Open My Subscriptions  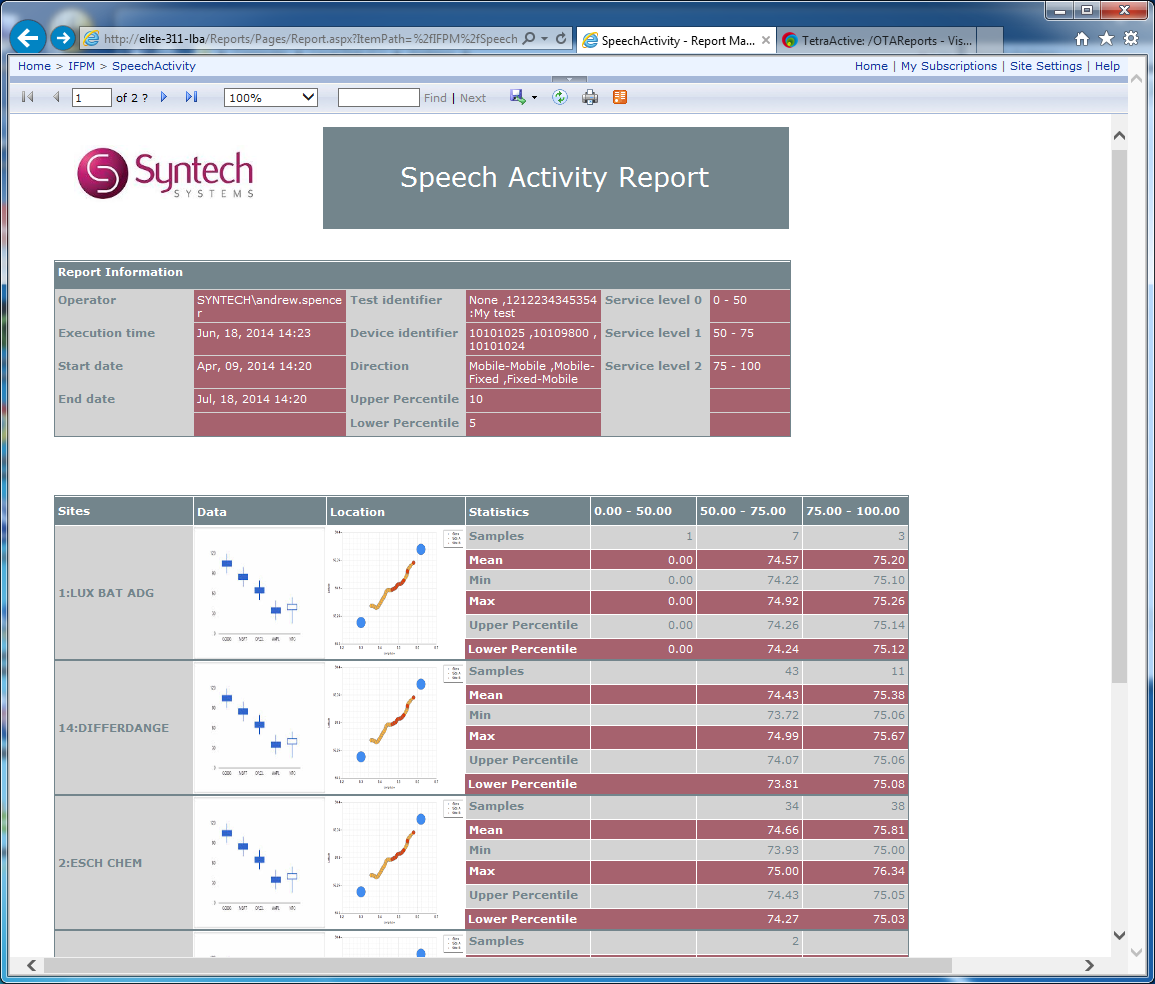click(x=948, y=66)
